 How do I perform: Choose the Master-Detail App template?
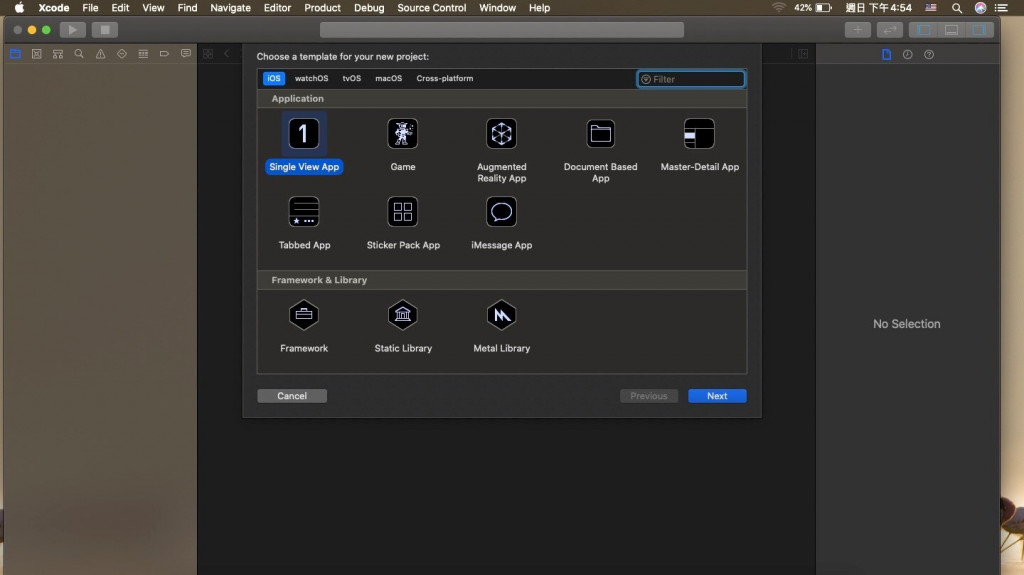(x=699, y=134)
